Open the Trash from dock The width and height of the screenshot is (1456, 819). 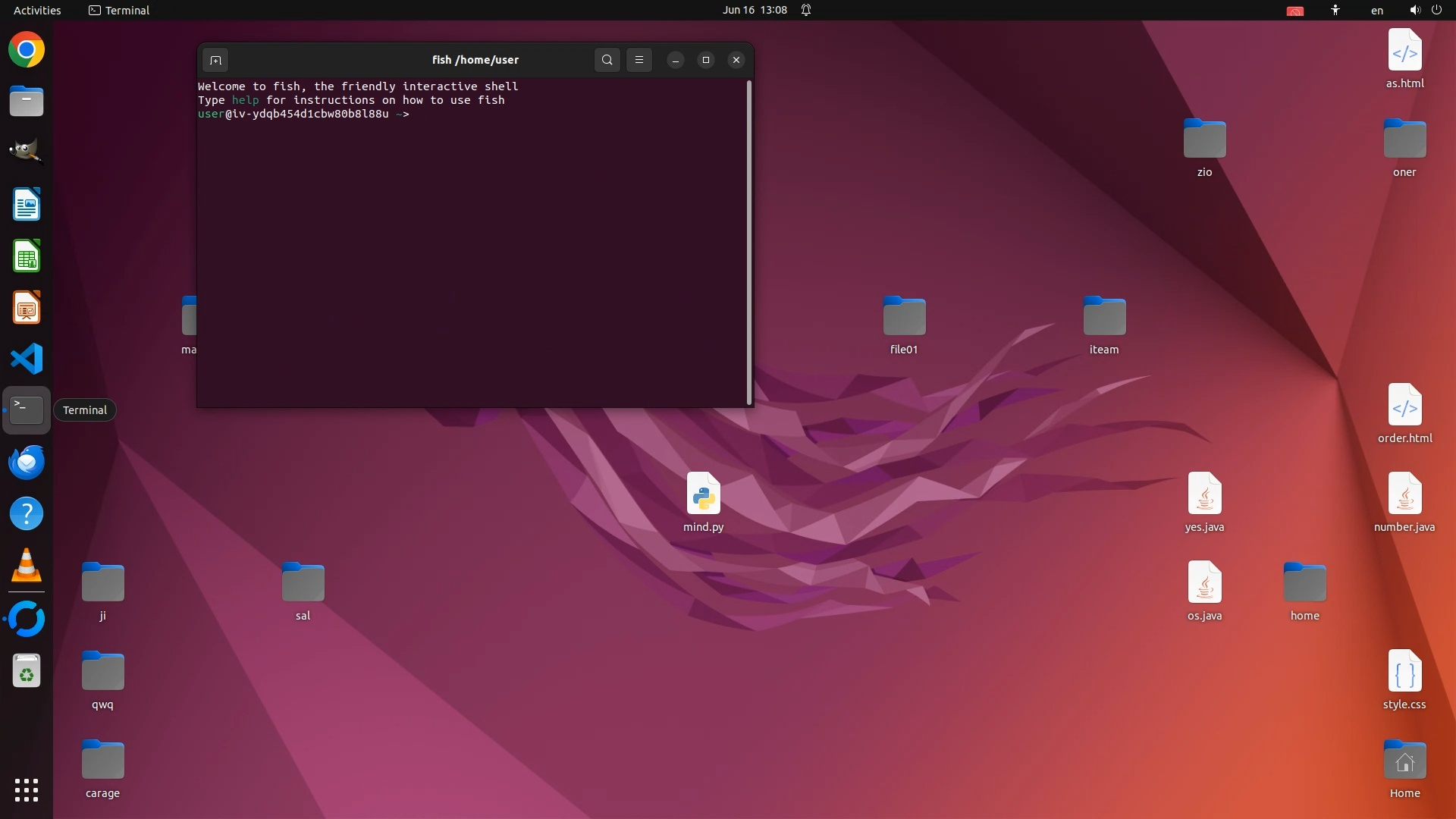pos(27,671)
